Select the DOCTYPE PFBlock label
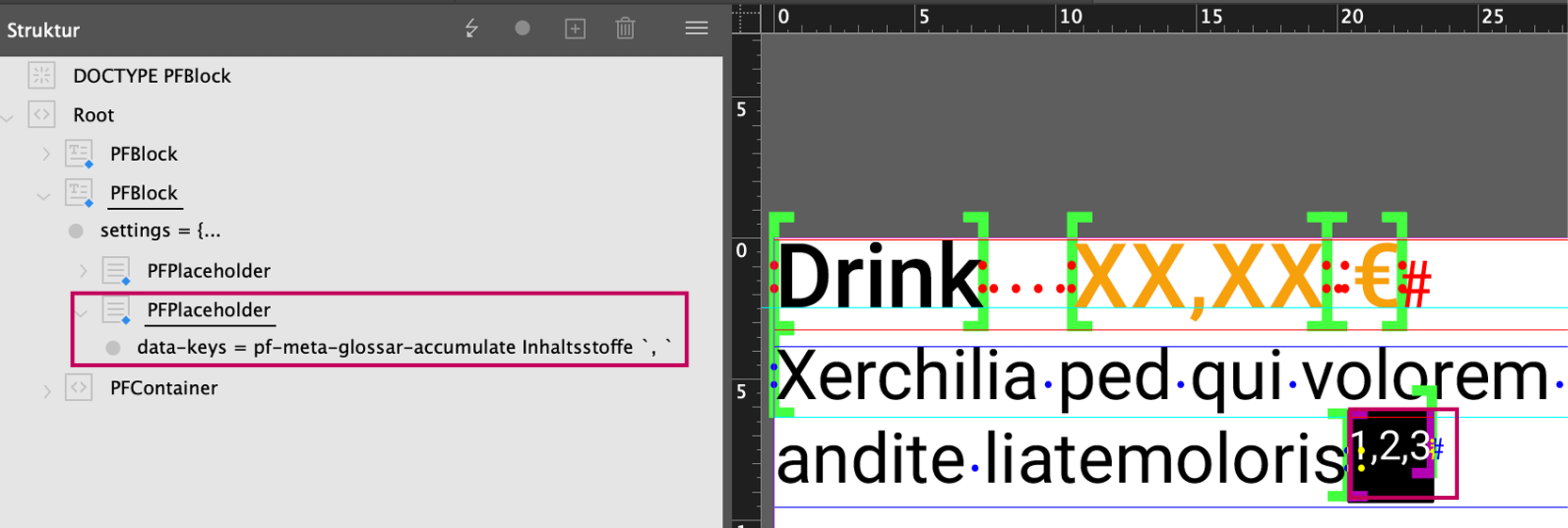1568x528 pixels. (x=151, y=75)
